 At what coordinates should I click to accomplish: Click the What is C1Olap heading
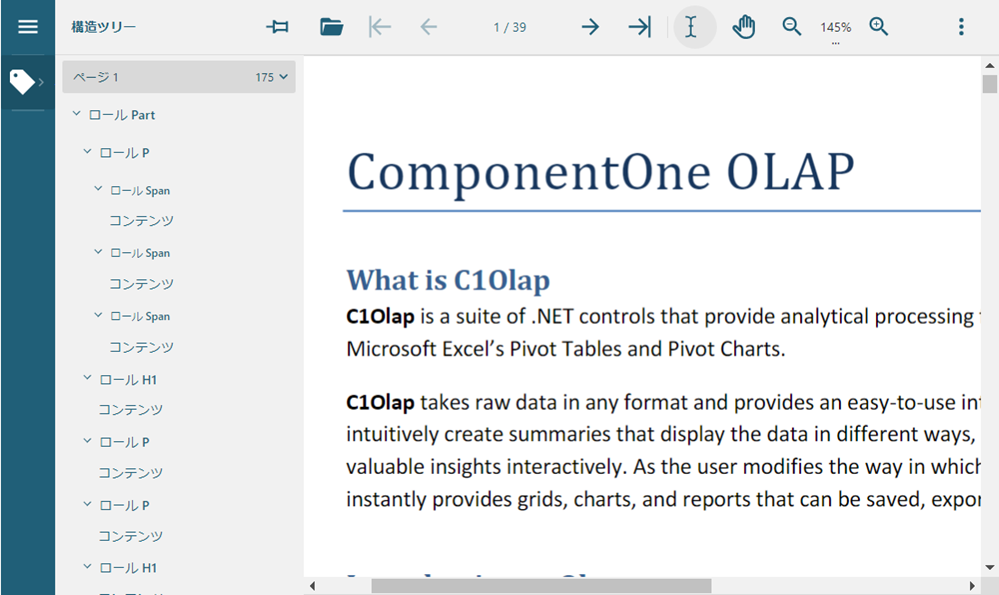[x=448, y=280]
